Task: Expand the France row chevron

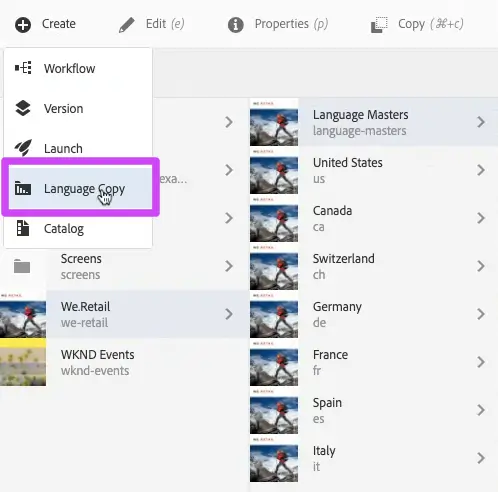Action: (480, 362)
